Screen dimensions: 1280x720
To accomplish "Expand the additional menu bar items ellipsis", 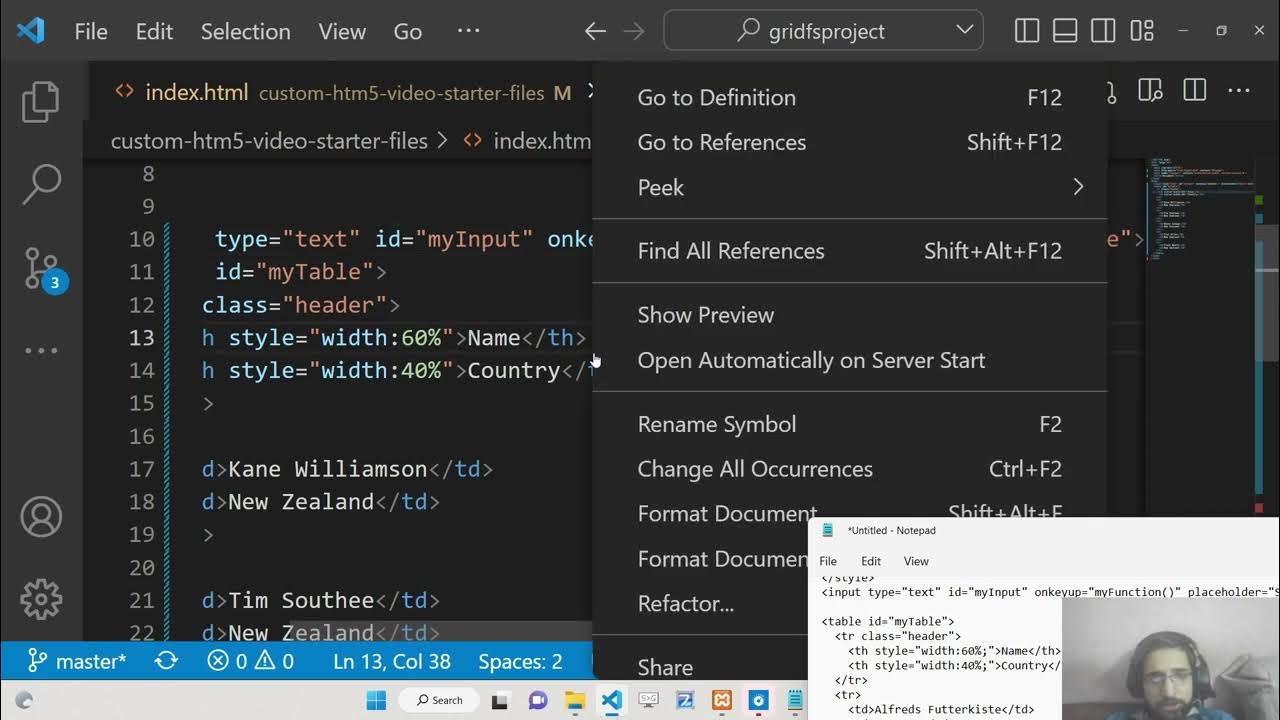I will click(x=468, y=31).
